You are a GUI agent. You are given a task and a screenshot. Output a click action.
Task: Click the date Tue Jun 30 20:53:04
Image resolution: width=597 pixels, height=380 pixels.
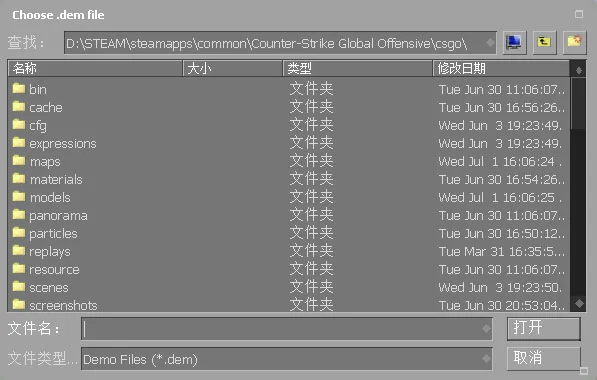click(501, 306)
